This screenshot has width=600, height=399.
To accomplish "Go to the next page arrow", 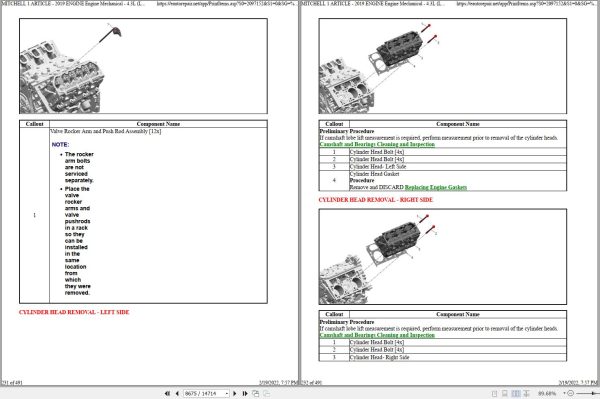I will [x=235, y=393].
